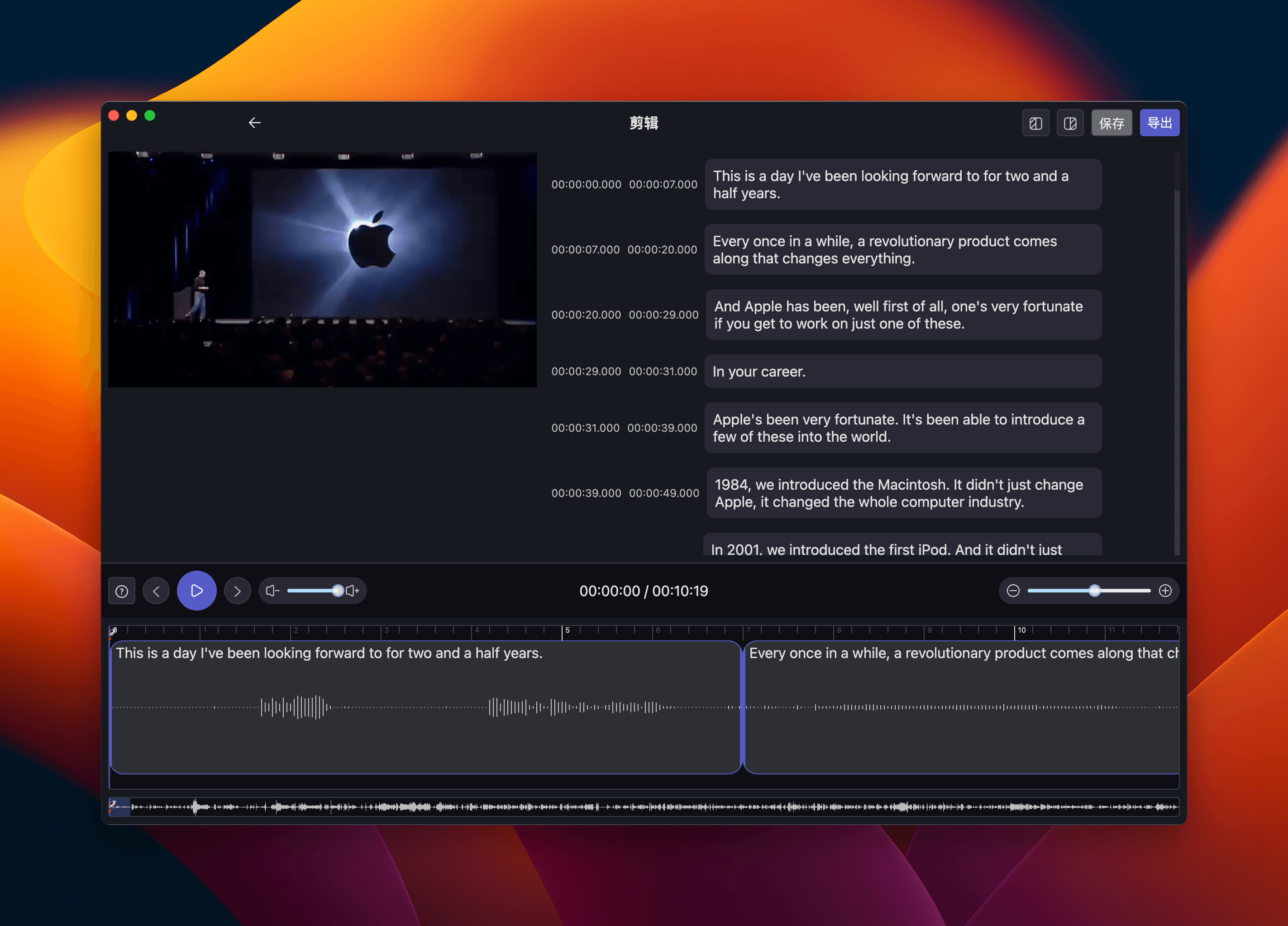Click the 导出 export button
The width and height of the screenshot is (1288, 926).
point(1159,123)
